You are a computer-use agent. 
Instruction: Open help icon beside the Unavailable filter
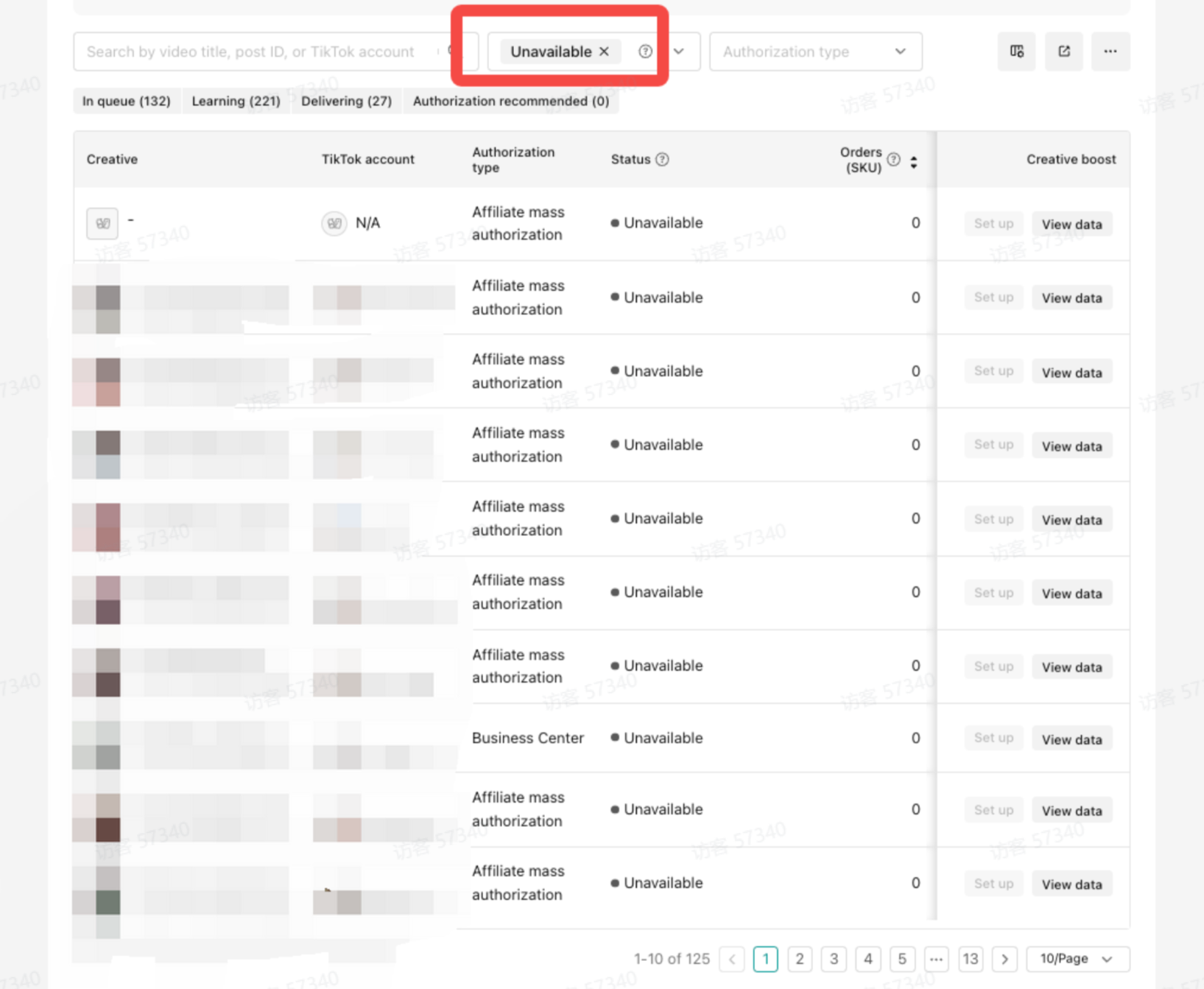pos(645,52)
